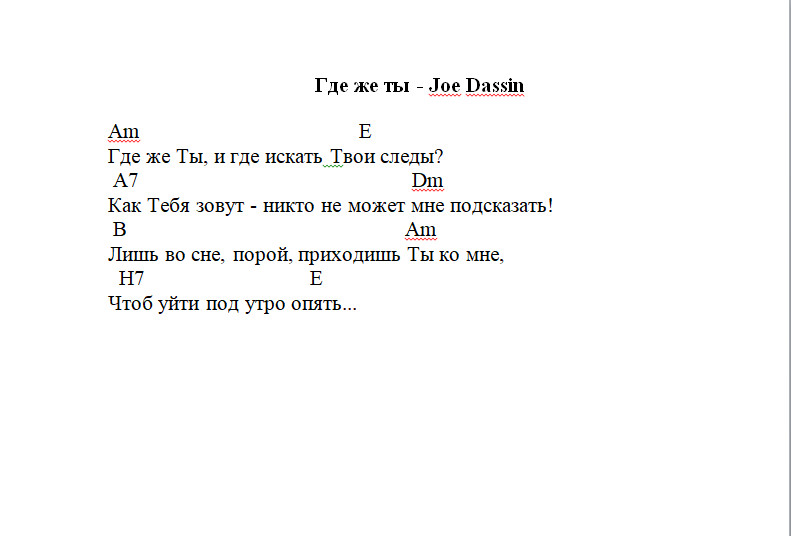The height and width of the screenshot is (536, 791).
Task: Click the word "следы?" in the first lyric line
Action: pyautogui.click(x=411, y=157)
